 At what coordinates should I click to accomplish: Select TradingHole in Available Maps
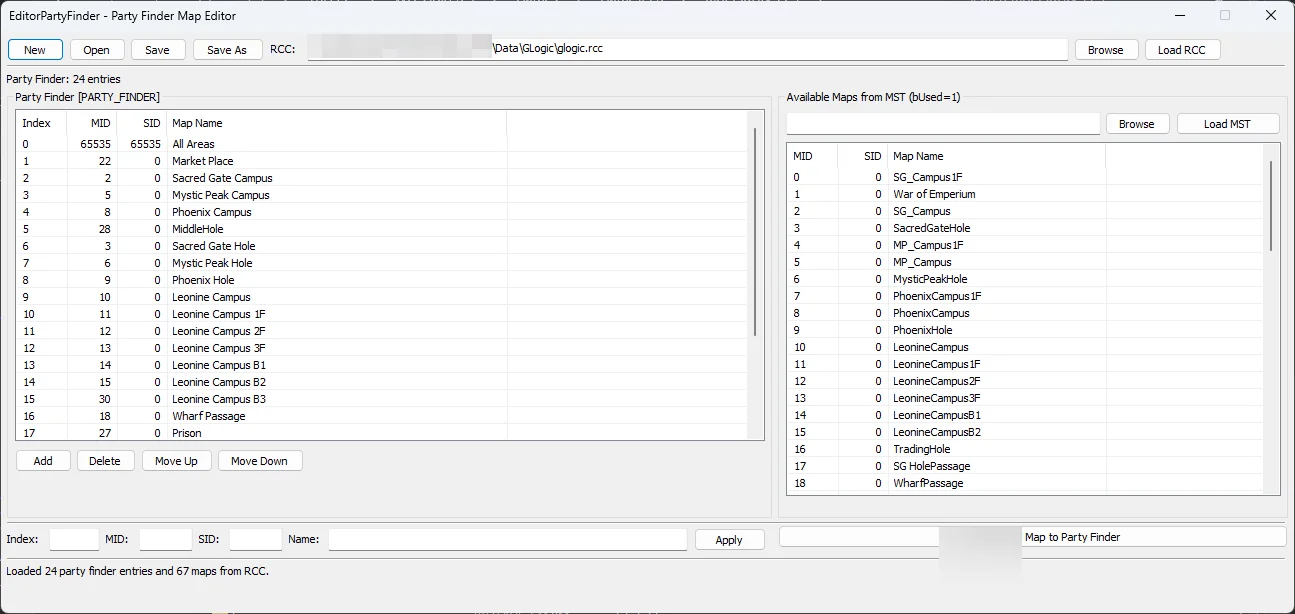click(1026, 449)
